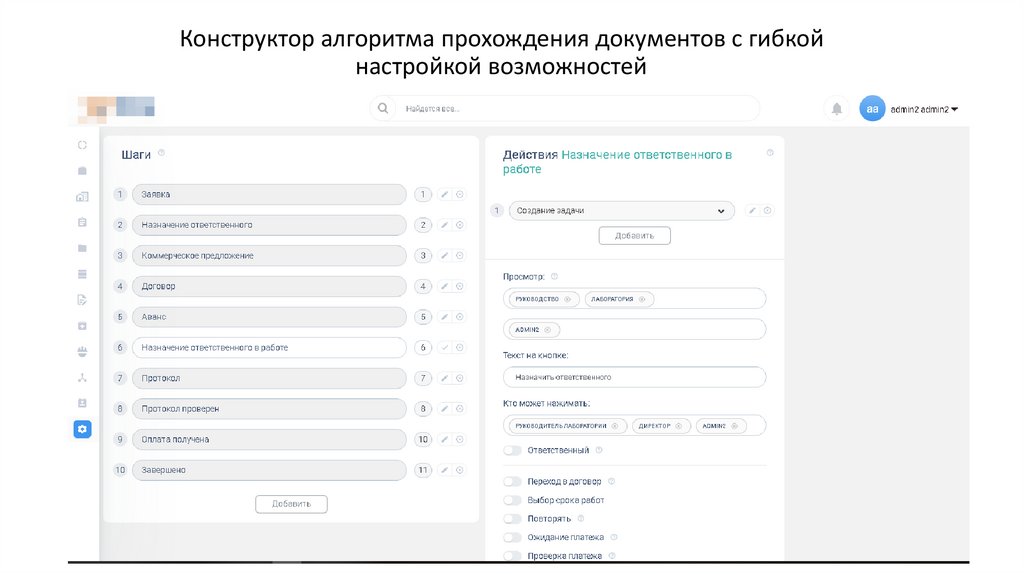
Task: Edit the 'Создание задачи' action with pencil
Action: point(753,211)
